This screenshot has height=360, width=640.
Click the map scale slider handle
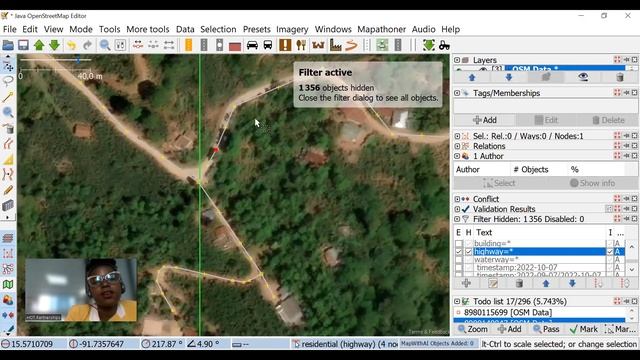tap(78, 60)
